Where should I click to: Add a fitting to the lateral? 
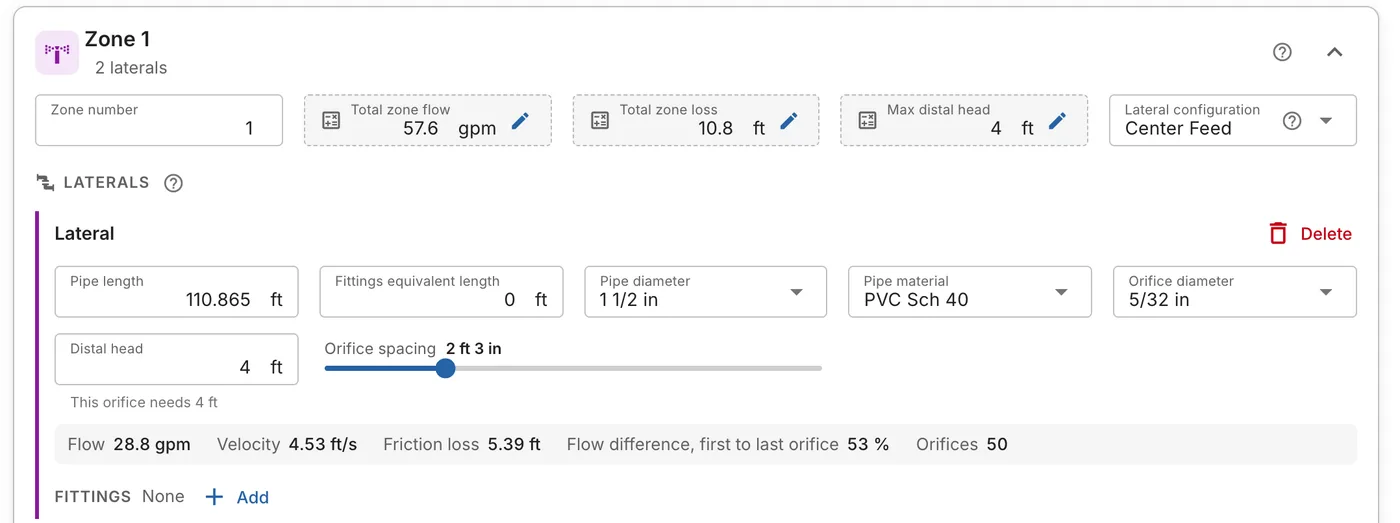(237, 497)
